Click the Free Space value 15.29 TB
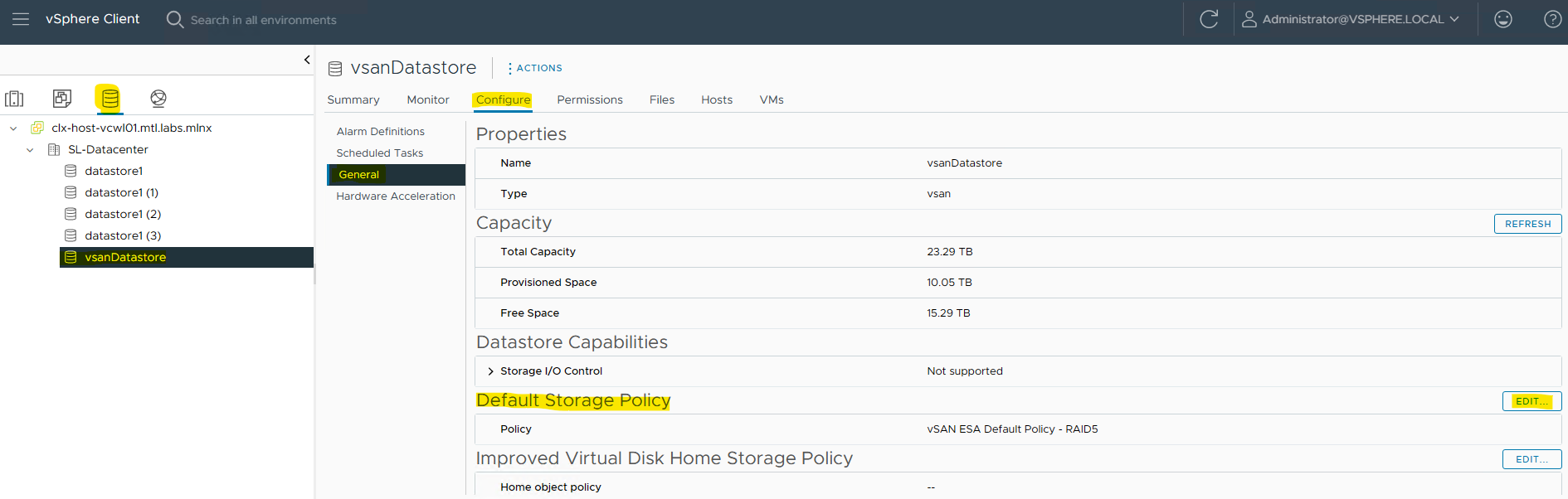 pos(948,313)
